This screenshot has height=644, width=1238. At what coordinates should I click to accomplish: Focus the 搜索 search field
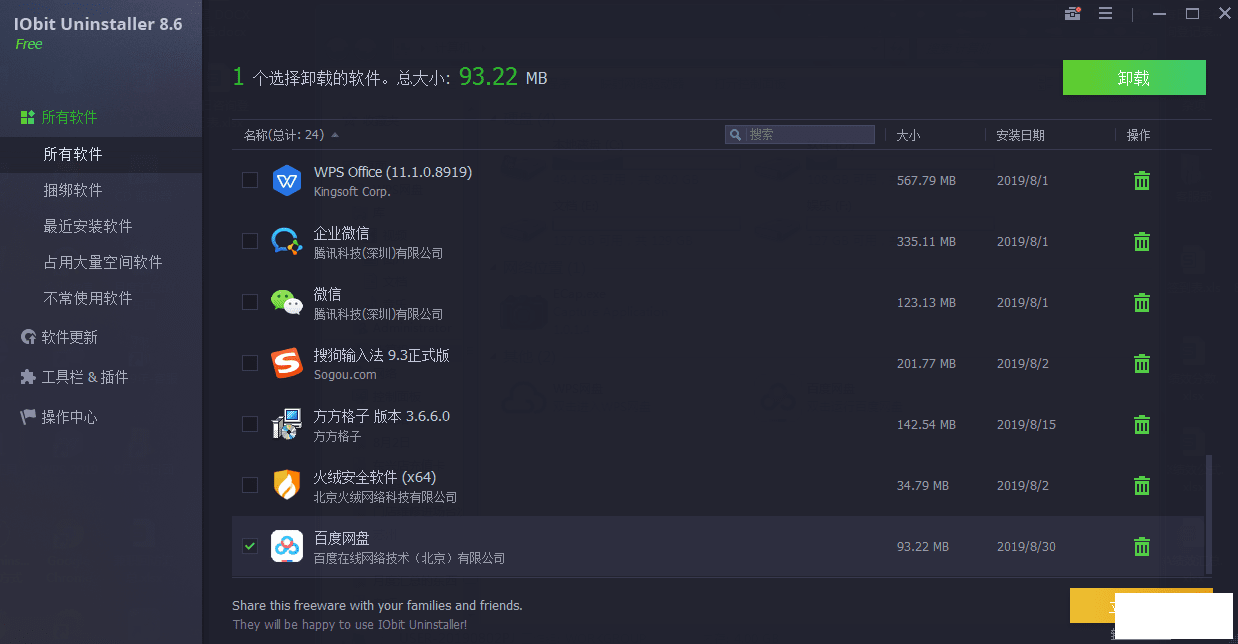point(800,135)
